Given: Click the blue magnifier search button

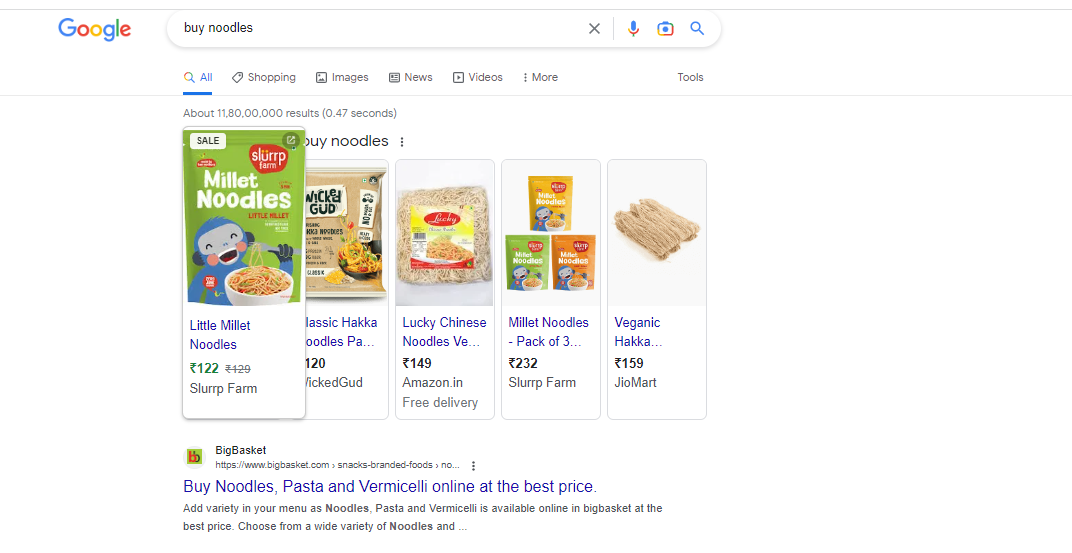Looking at the screenshot, I should pyautogui.click(x=697, y=29).
